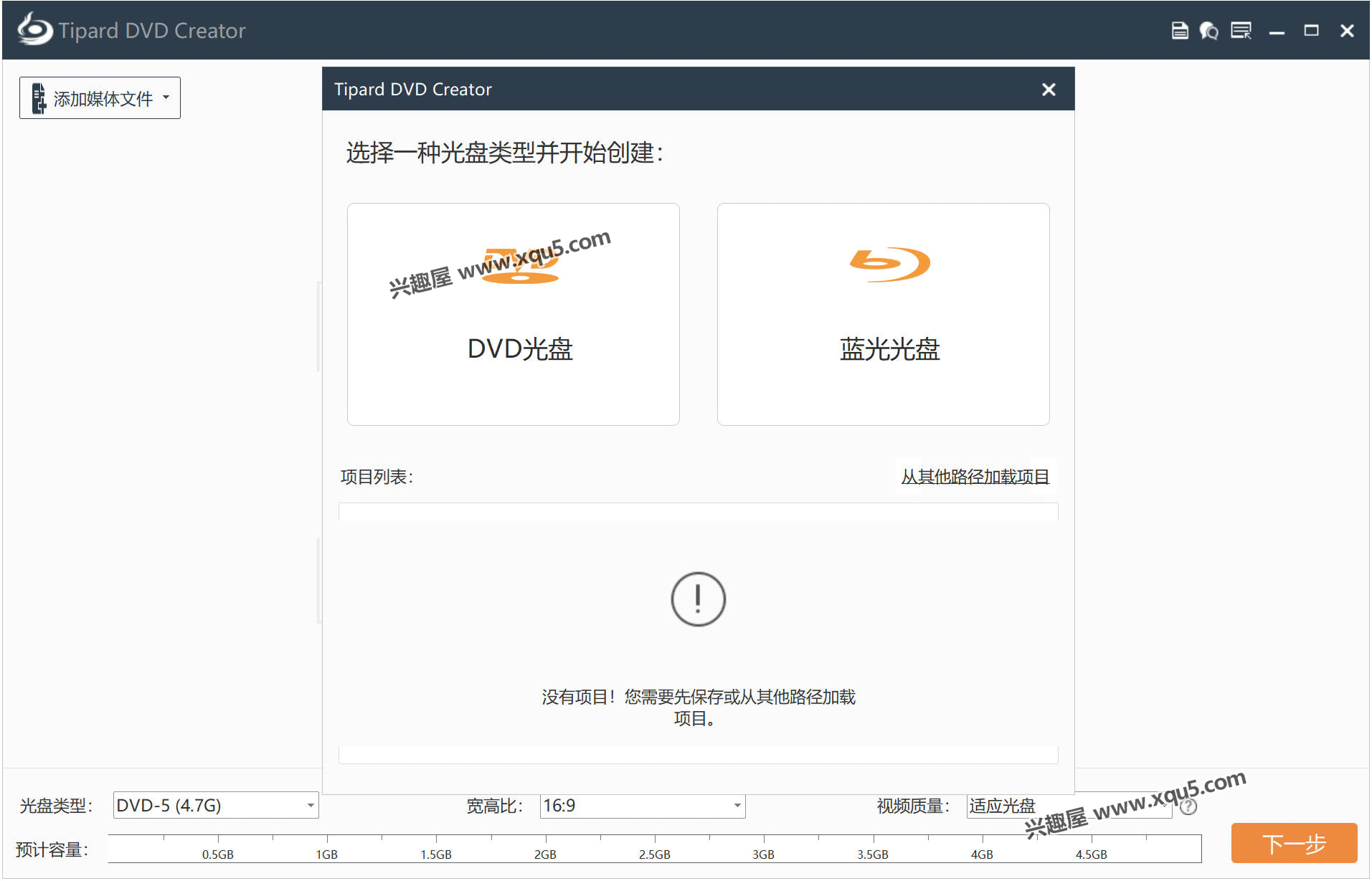Screen dimensions: 1372x881
Task: Click the 4.5GB mark on capacity bar
Action: coord(1091,854)
